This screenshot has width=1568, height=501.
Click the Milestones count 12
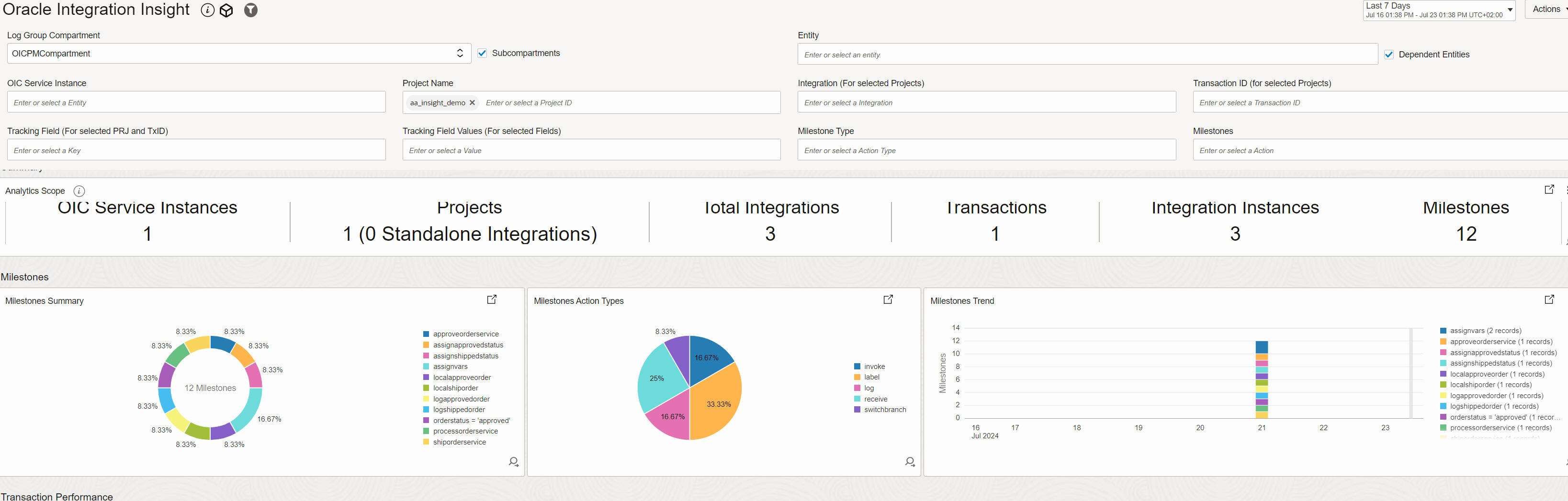click(x=1466, y=234)
